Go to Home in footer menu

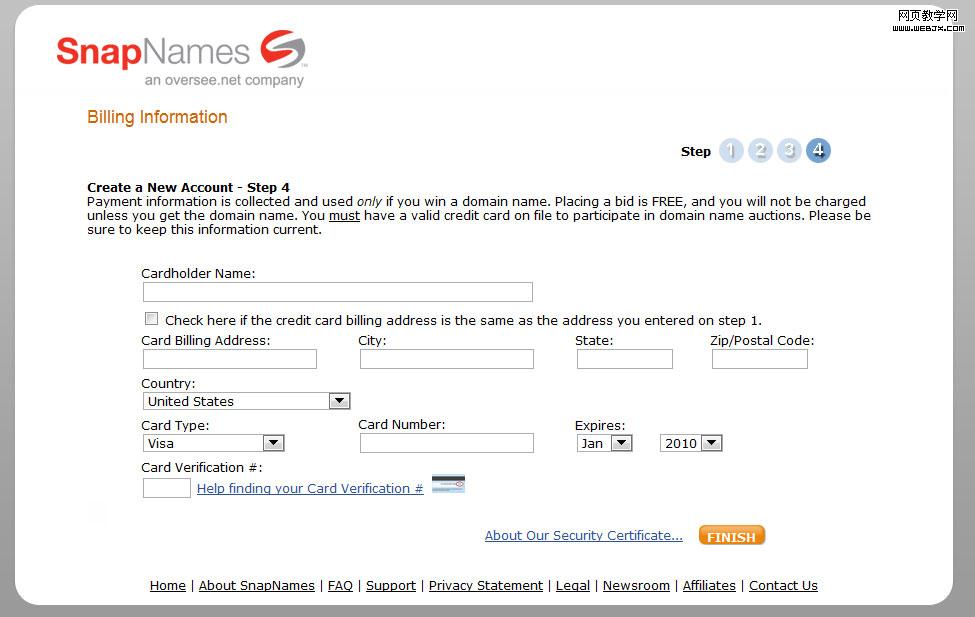point(167,586)
